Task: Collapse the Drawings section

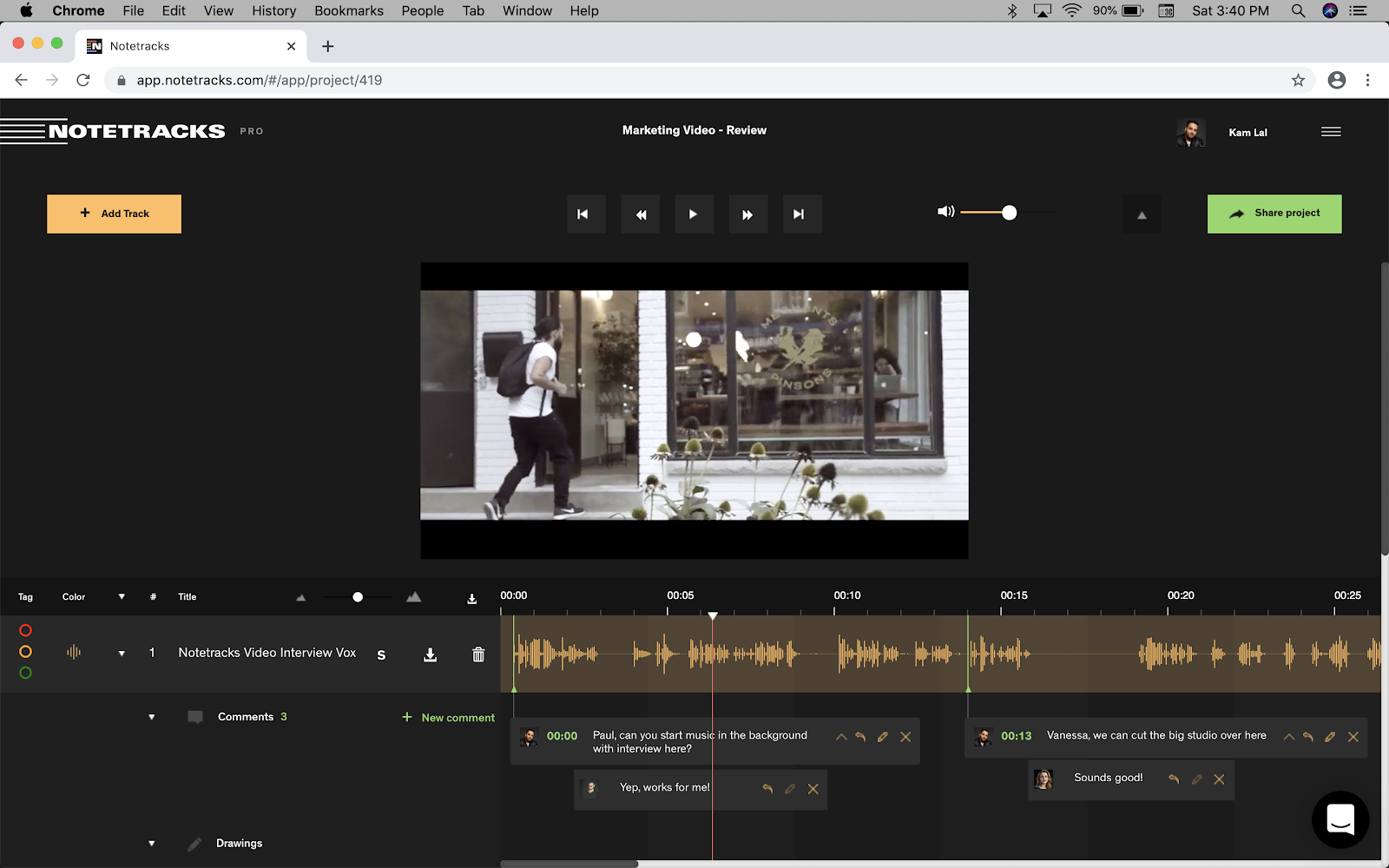Action: coord(152,844)
